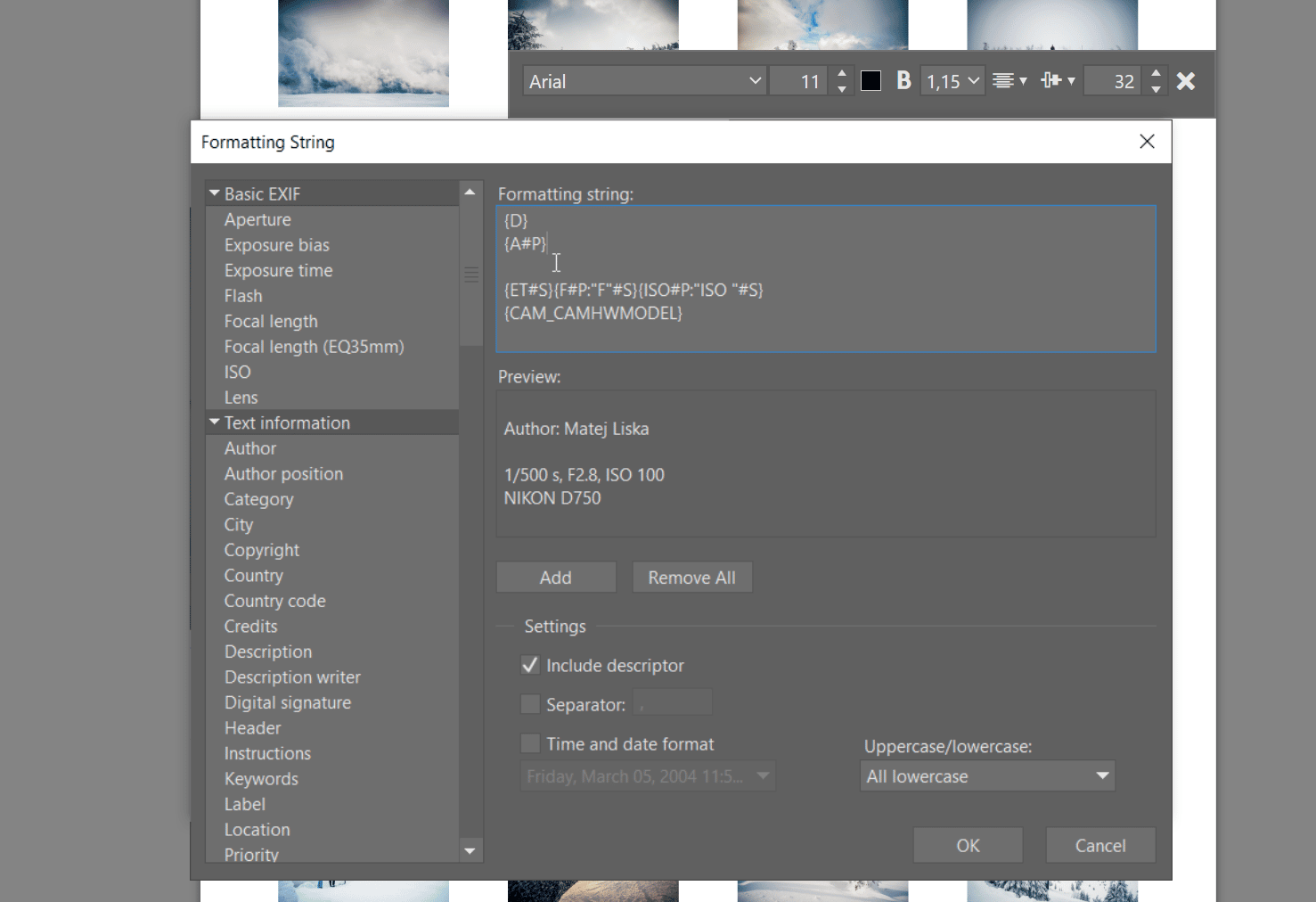
Task: Decrease the value 32 with down arrow
Action: (1156, 89)
